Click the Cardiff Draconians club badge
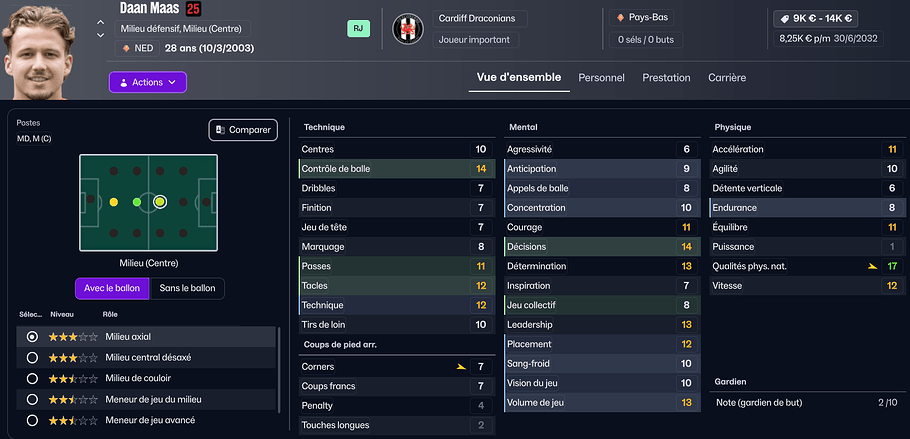This screenshot has height=439, width=910. [x=408, y=29]
